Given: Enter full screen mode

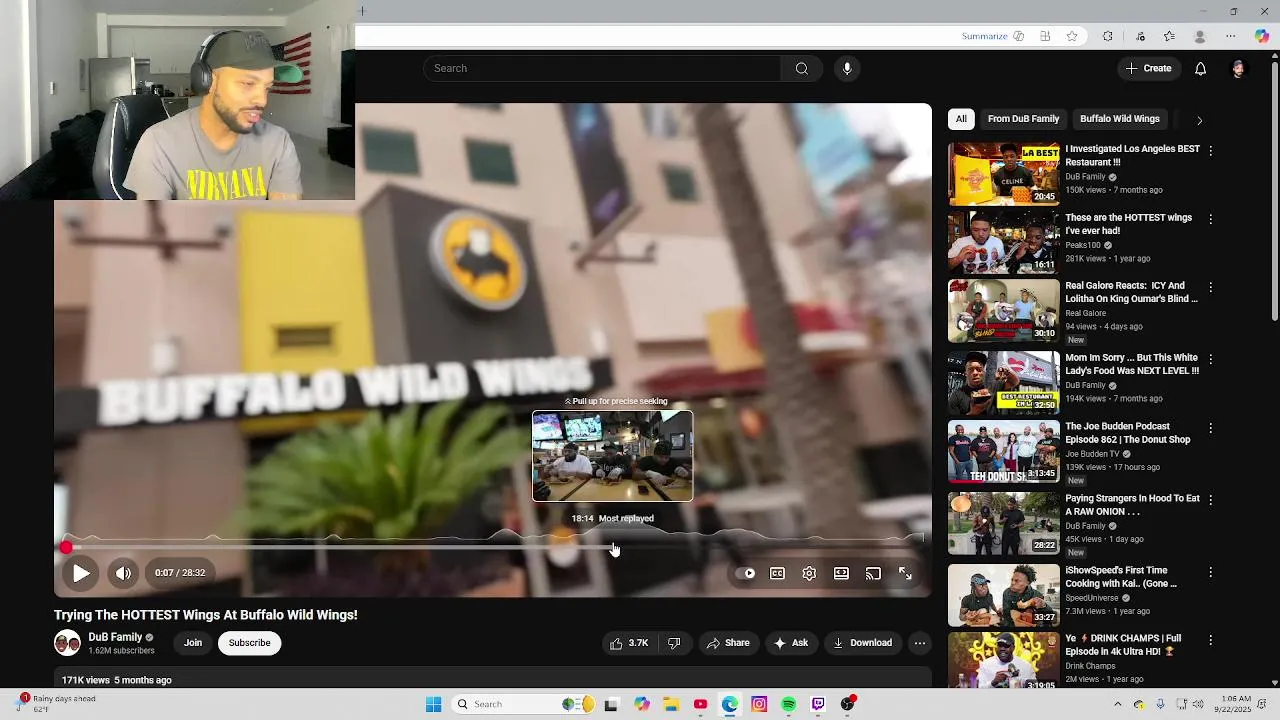Looking at the screenshot, I should click(x=905, y=573).
